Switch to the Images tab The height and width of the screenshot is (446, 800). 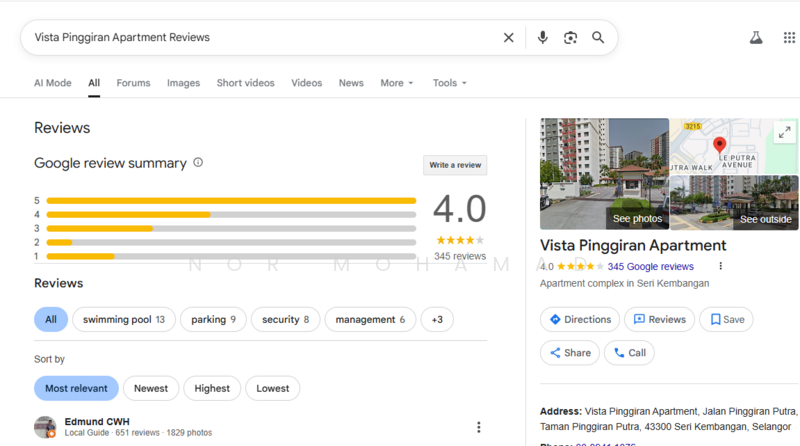(183, 83)
